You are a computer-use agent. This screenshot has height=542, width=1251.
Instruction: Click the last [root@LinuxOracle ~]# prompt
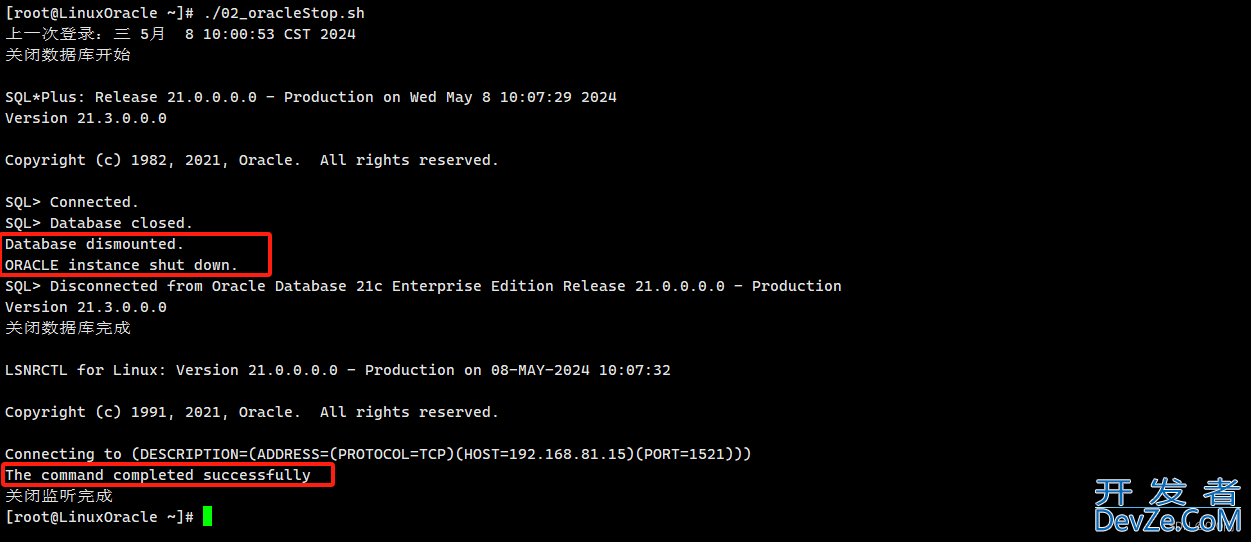coord(100,517)
